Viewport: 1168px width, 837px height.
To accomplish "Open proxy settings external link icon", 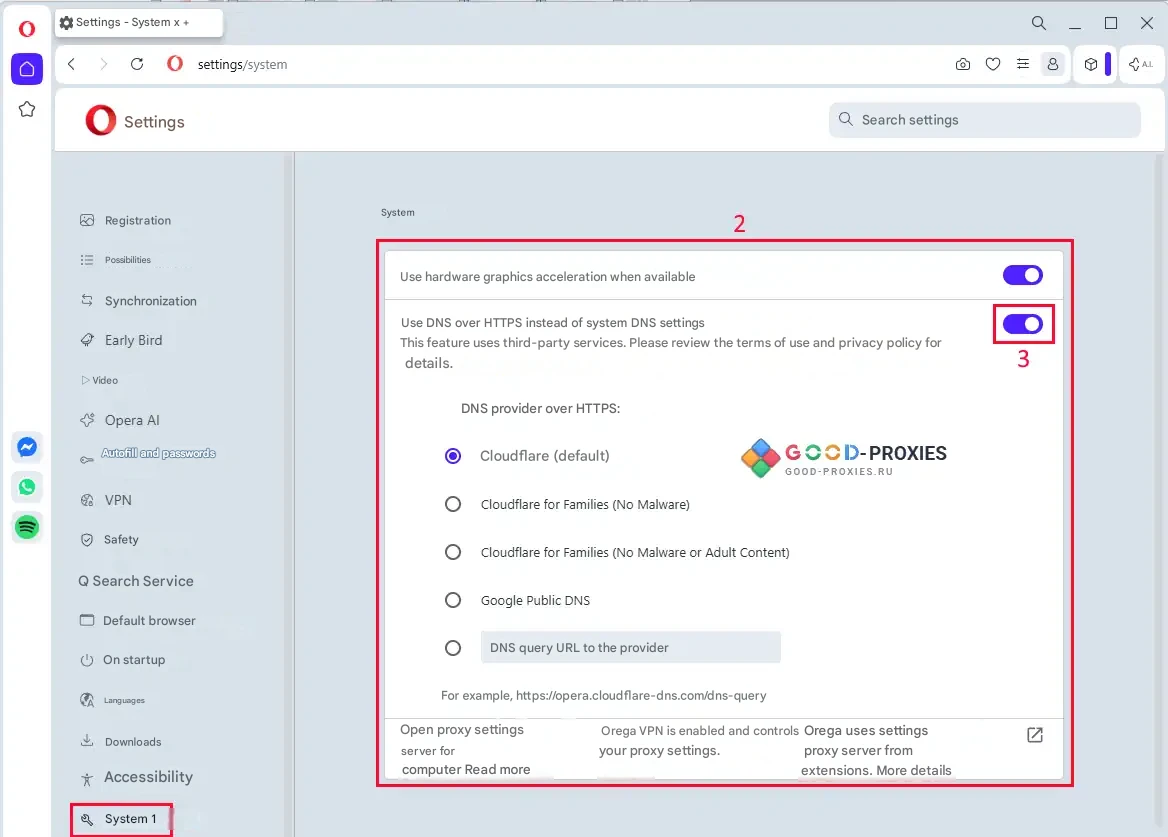I will point(1035,735).
